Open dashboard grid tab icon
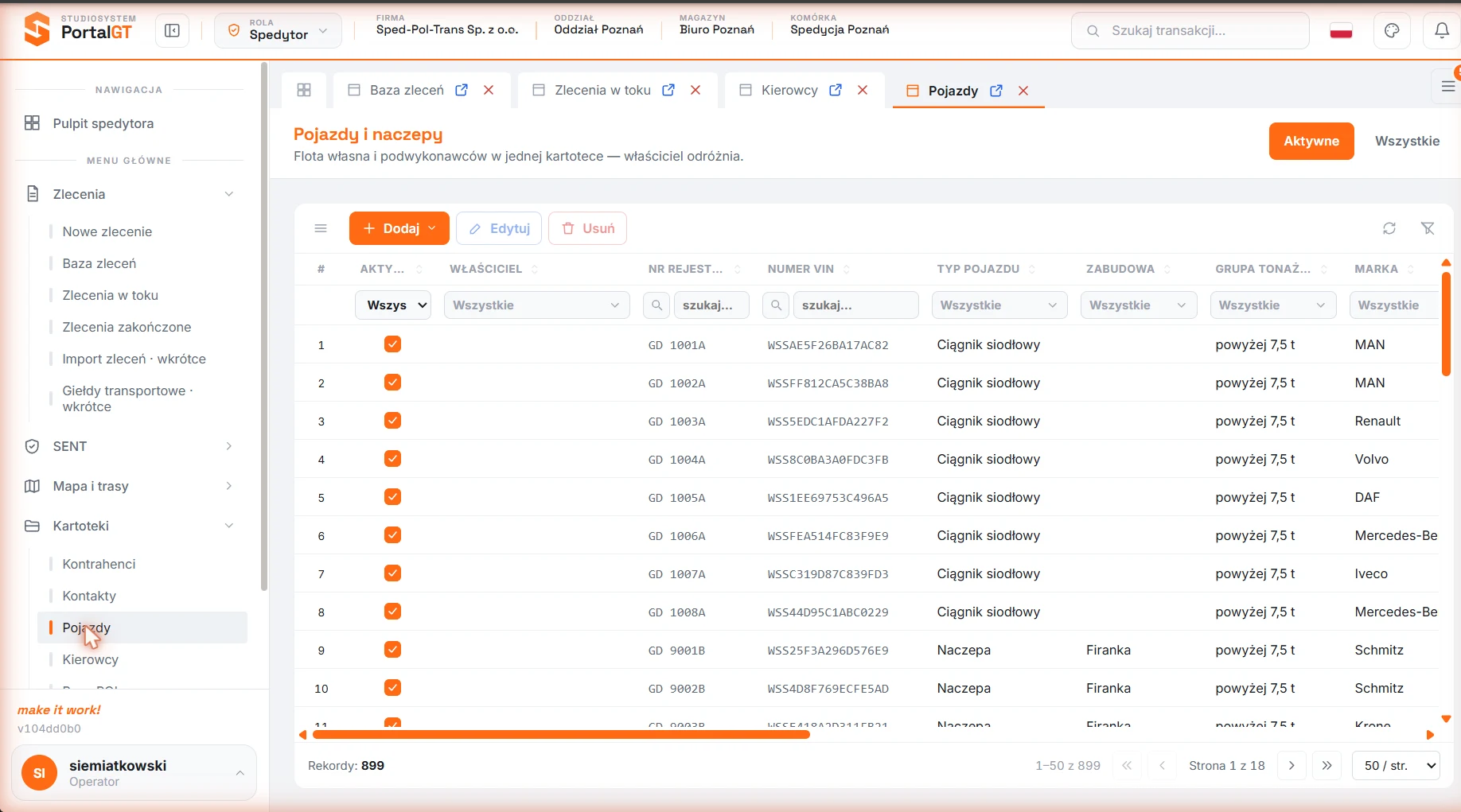Screen dimensions: 1461x812 304,90
